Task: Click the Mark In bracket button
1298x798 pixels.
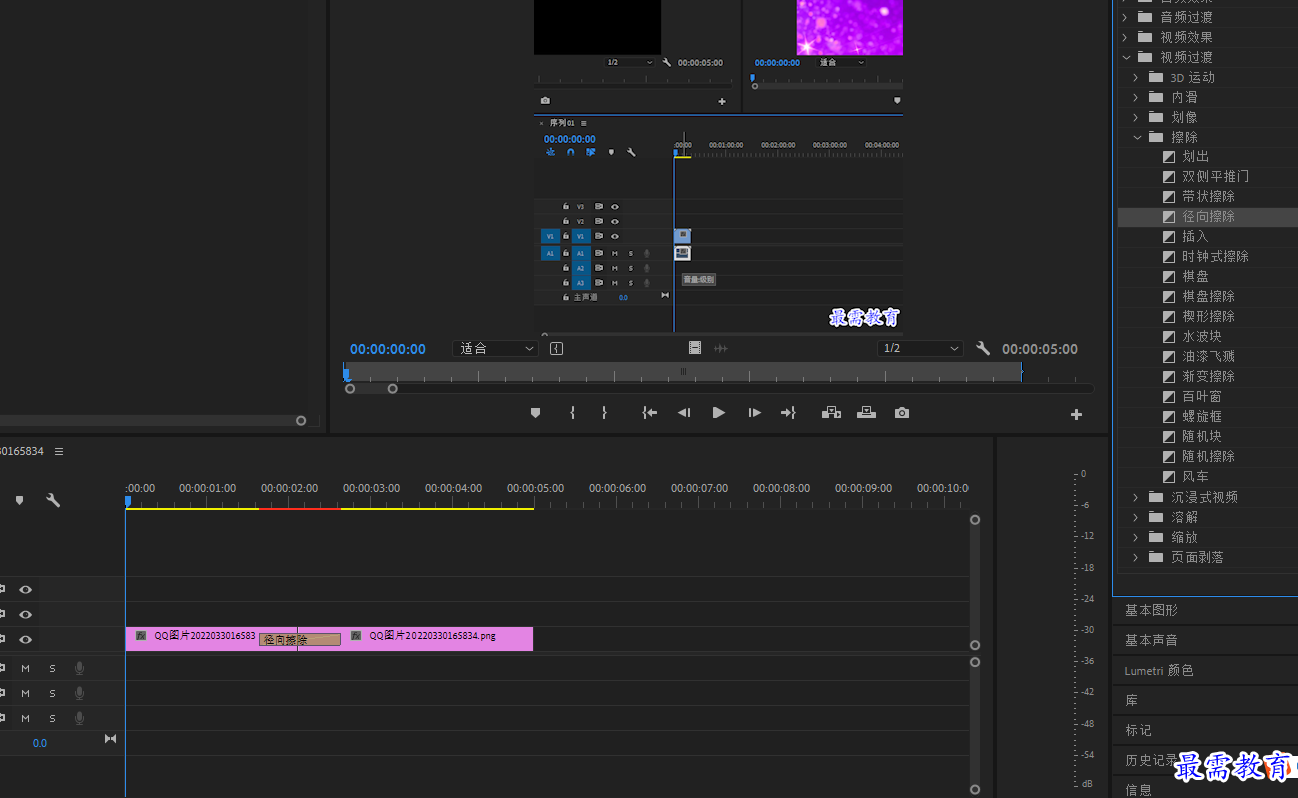Action: [572, 413]
